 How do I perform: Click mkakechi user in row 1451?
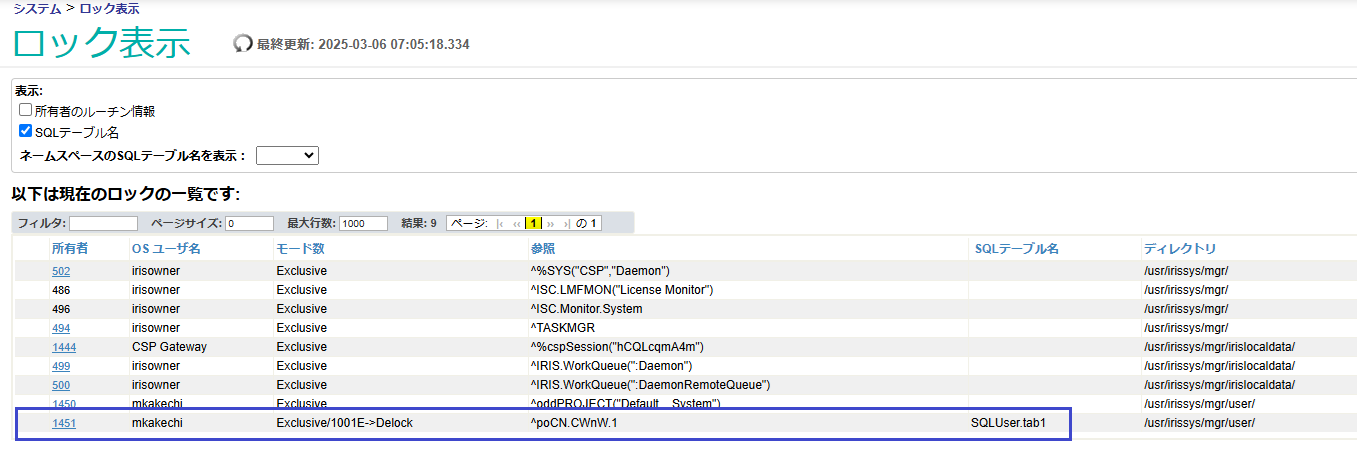(157, 423)
